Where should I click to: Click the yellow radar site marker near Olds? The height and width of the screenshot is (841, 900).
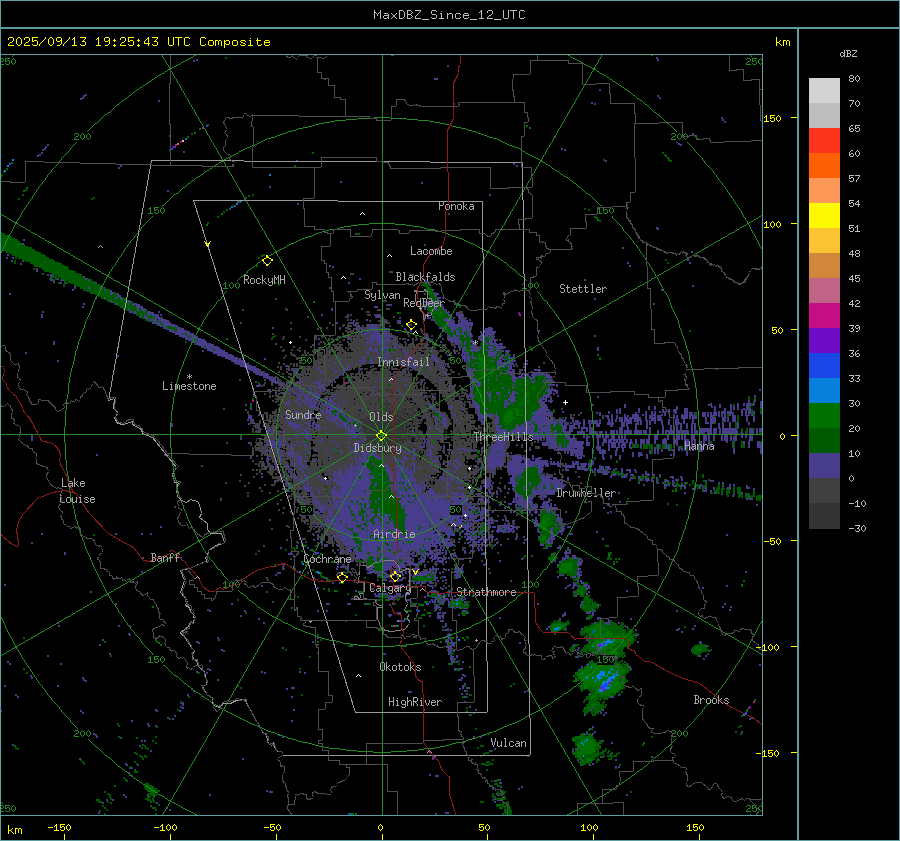coord(381,436)
